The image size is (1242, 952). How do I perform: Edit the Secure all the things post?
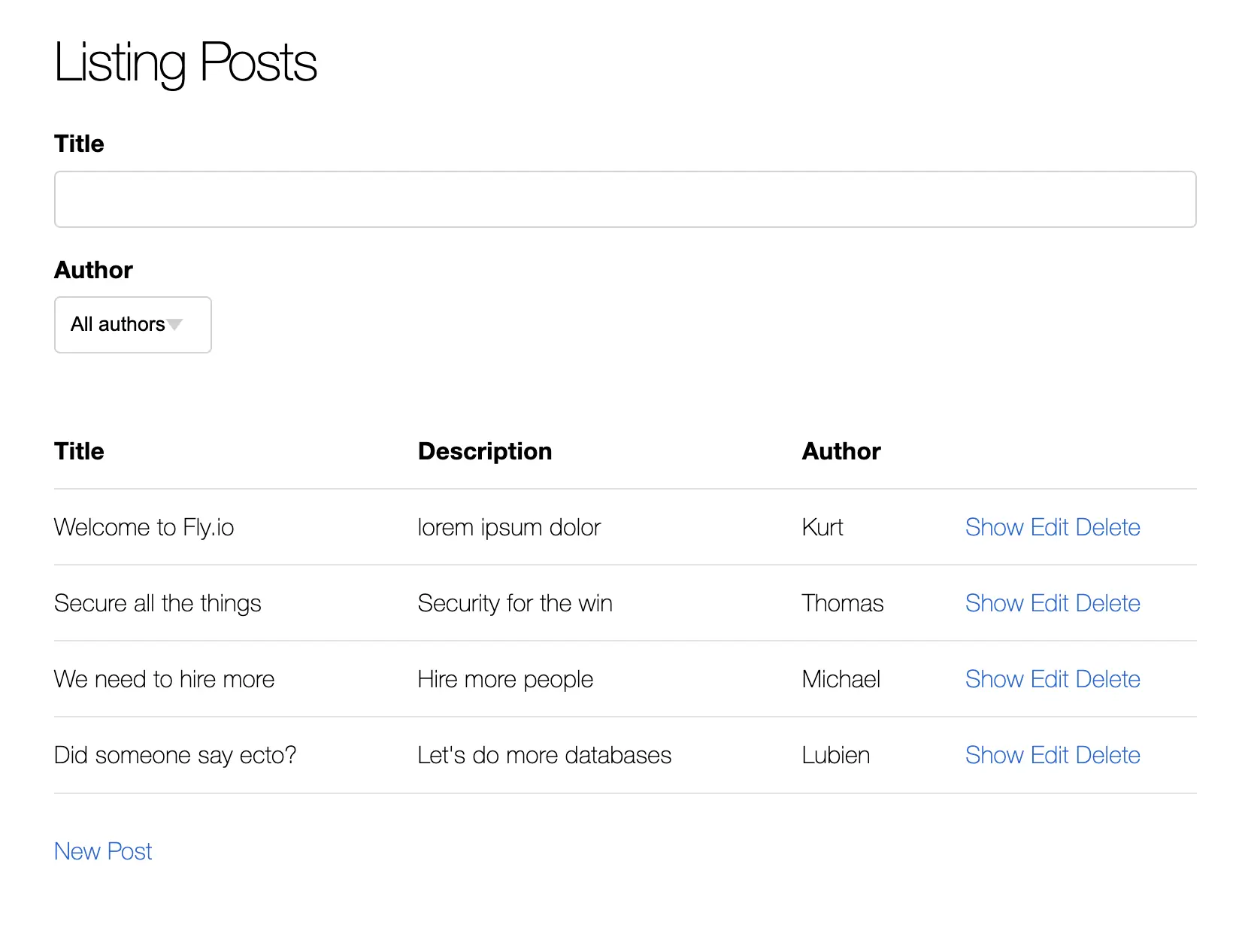point(1050,603)
